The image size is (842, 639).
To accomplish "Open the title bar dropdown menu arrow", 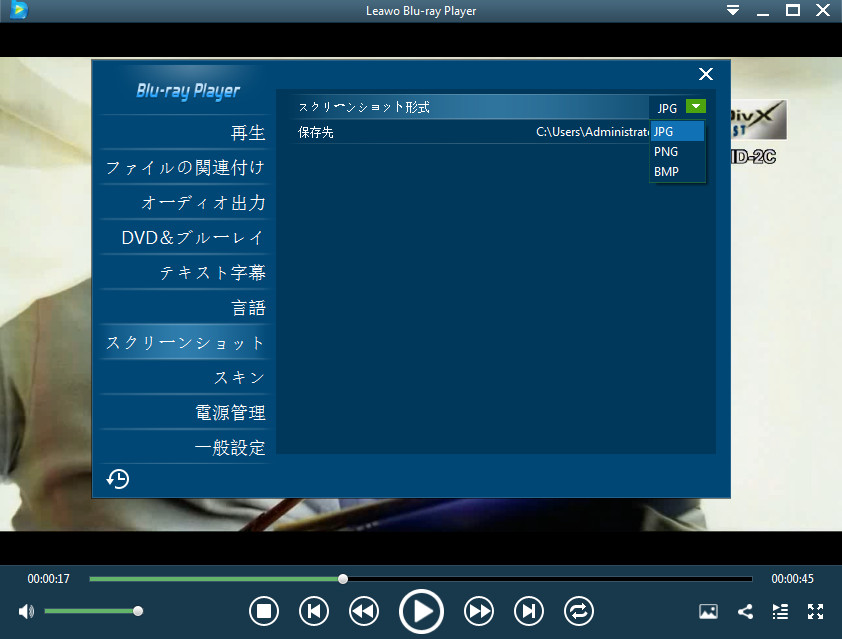I will pyautogui.click(x=732, y=10).
